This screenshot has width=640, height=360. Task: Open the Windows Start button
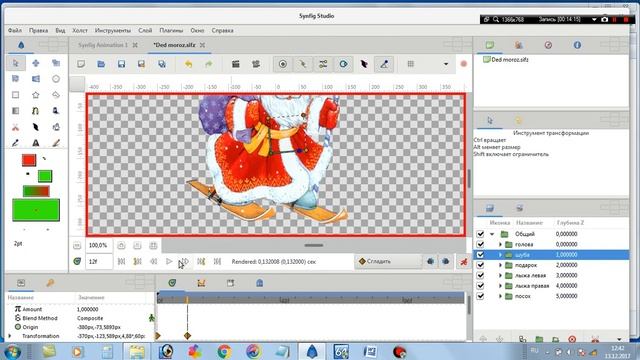[x=12, y=351]
